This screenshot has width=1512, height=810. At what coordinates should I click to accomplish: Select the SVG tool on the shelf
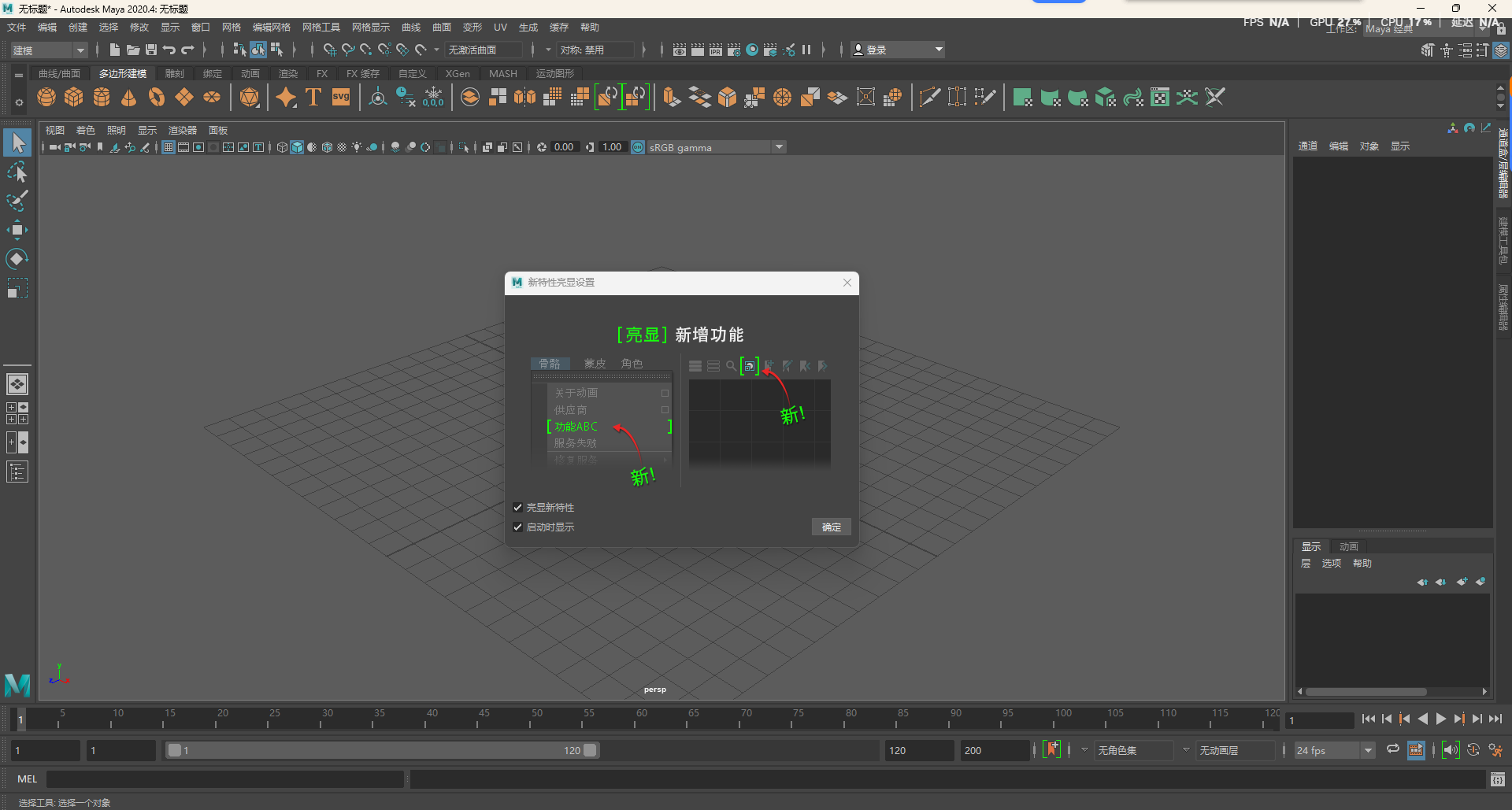(340, 97)
